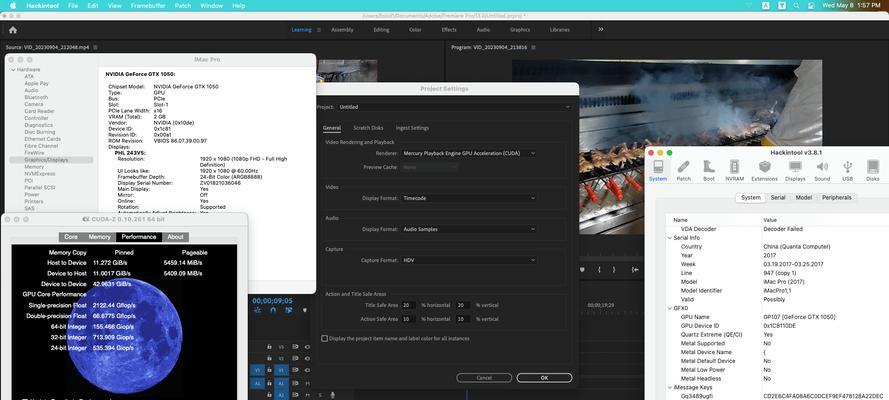The image size is (889, 400).
Task: Toggle the V3 track output eye icon
Action: coord(307,347)
